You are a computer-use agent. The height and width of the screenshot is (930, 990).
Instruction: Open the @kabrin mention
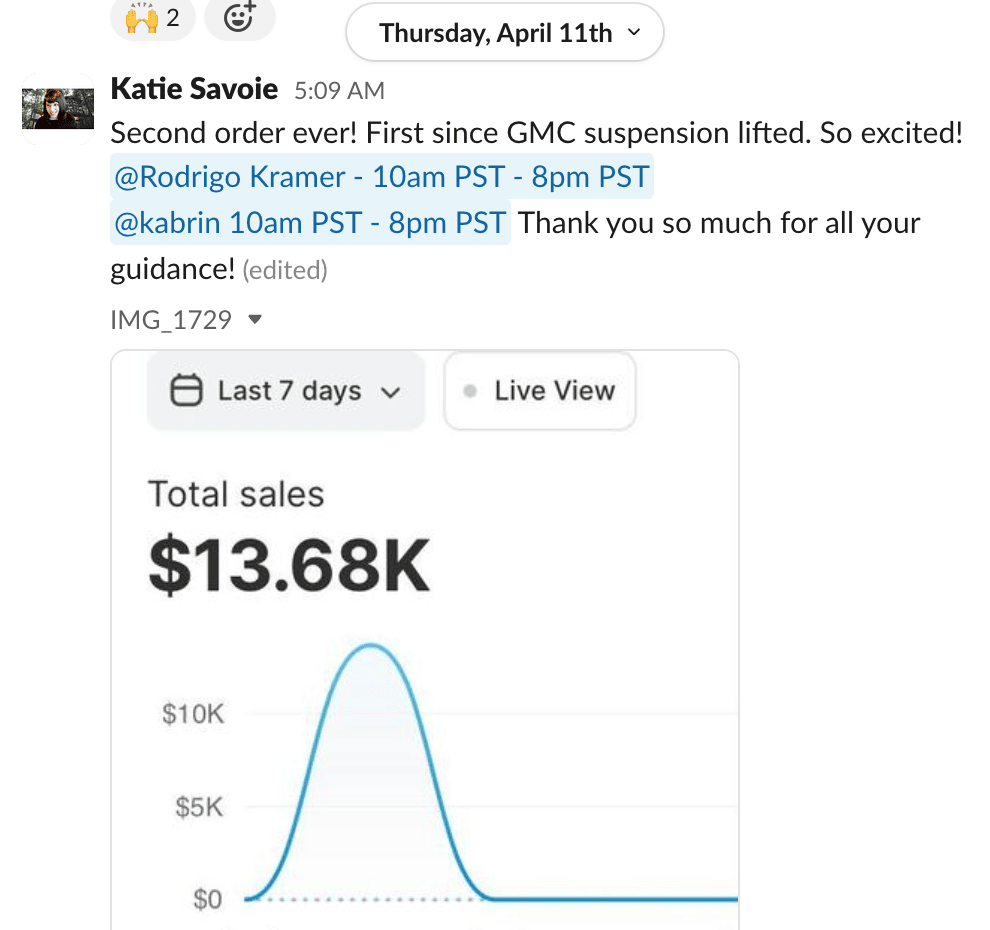[310, 223]
